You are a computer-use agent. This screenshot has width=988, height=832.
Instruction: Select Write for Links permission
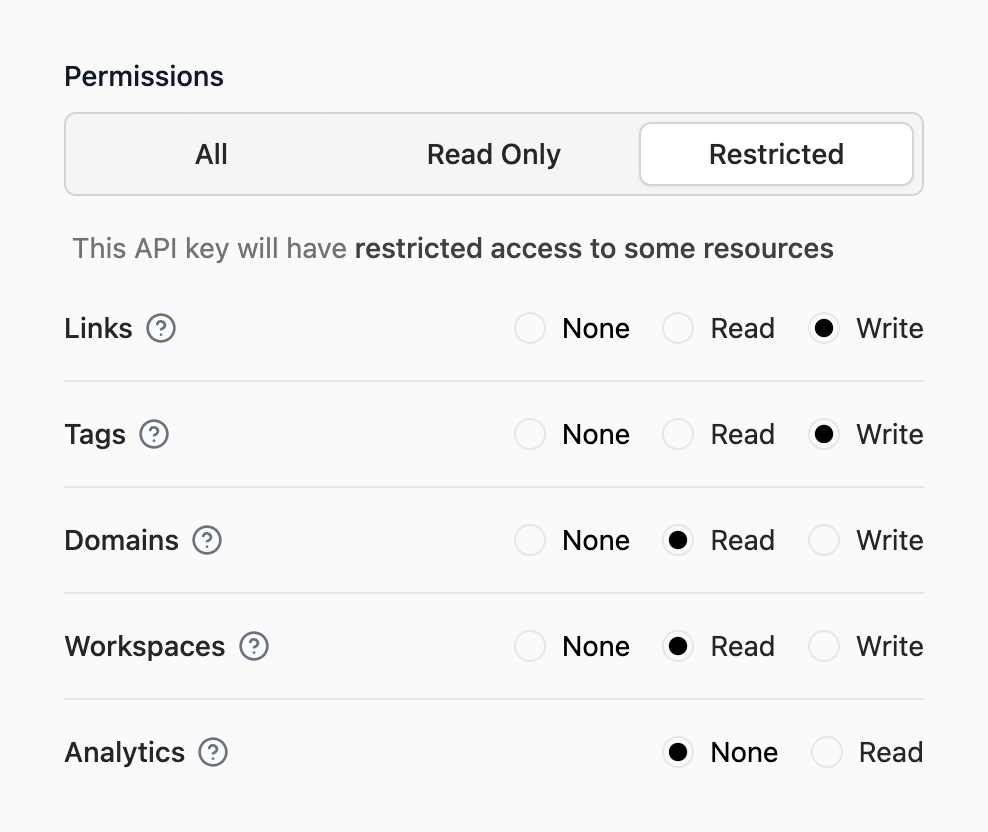point(824,329)
